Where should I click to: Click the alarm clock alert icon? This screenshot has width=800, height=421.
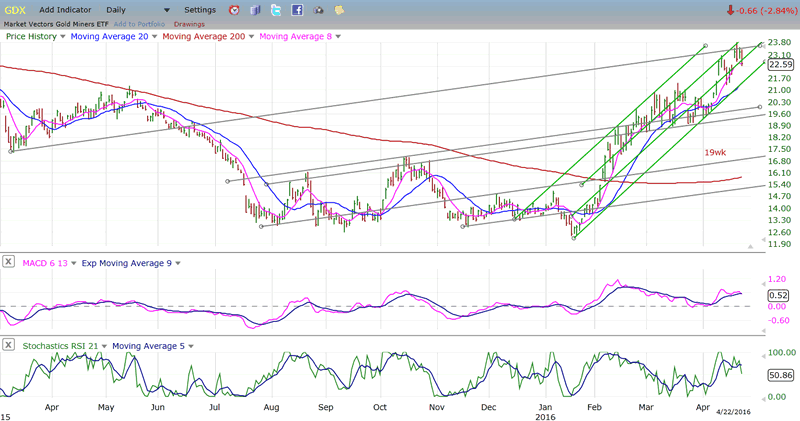(233, 10)
